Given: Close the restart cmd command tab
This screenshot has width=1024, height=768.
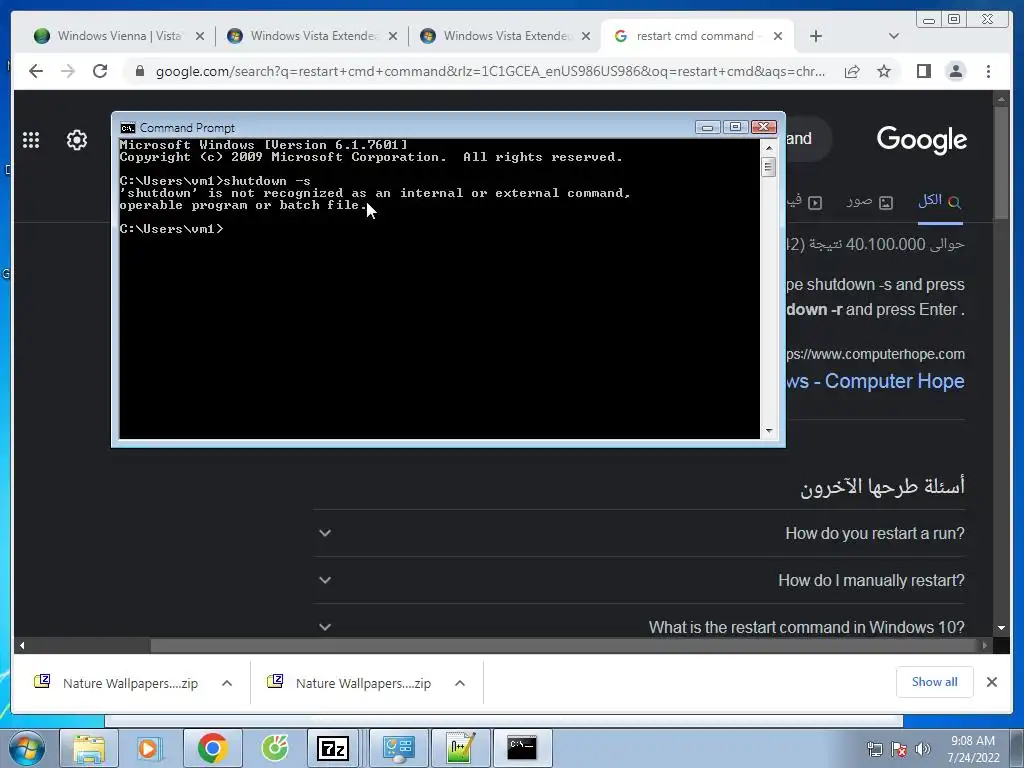Looking at the screenshot, I should point(778,37).
